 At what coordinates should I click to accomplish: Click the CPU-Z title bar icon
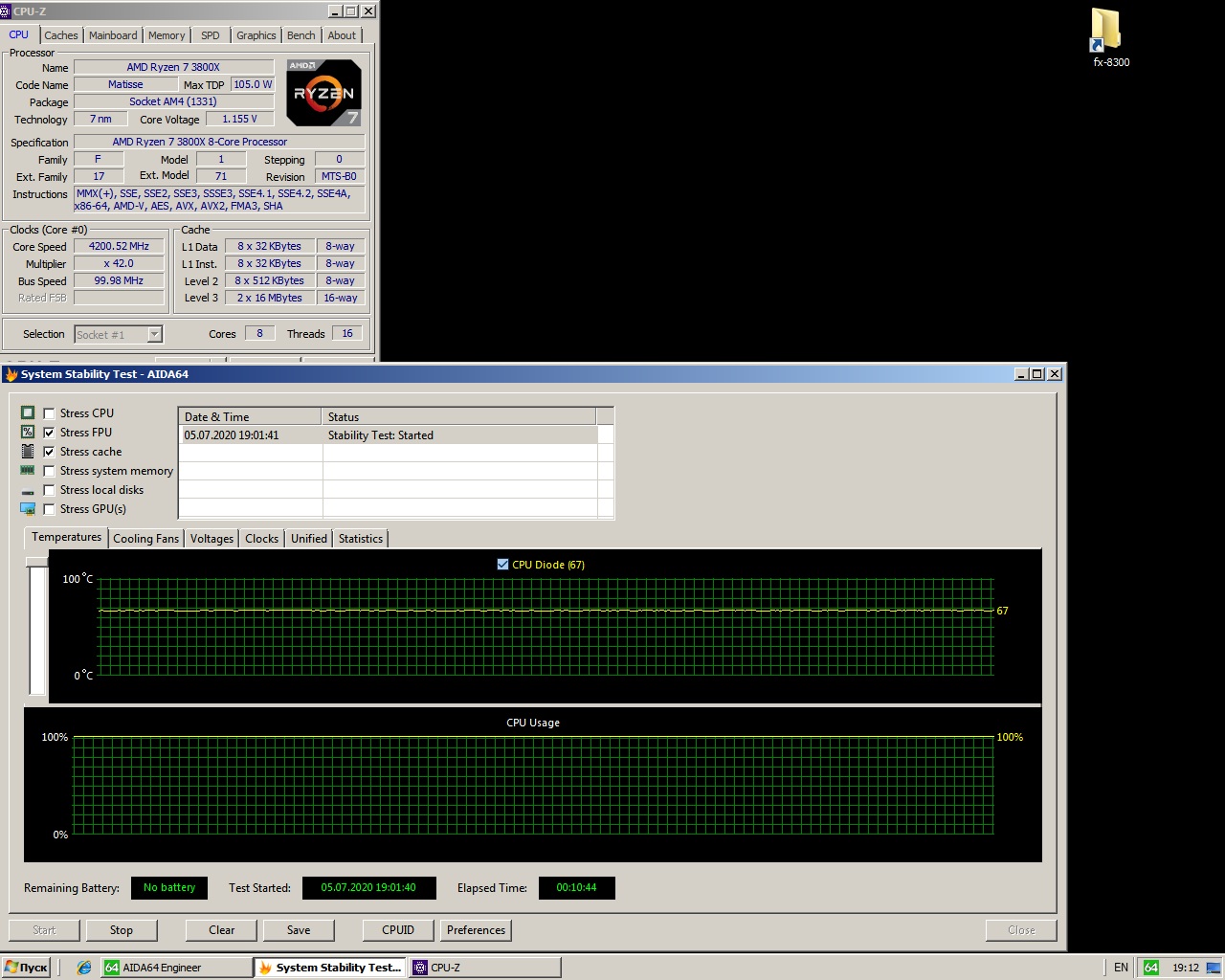coord(5,11)
